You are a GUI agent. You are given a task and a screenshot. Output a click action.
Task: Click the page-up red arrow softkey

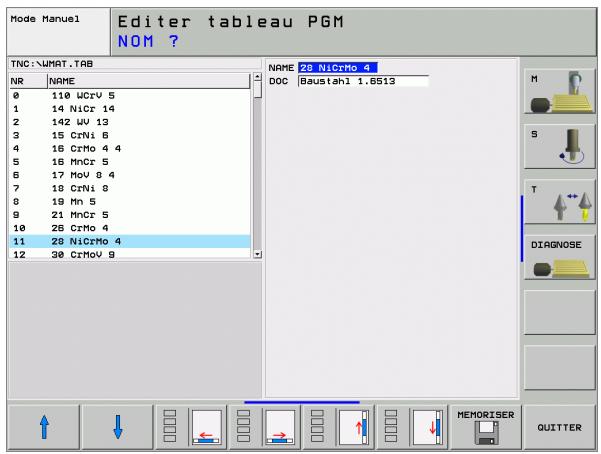pyautogui.click(x=338, y=427)
